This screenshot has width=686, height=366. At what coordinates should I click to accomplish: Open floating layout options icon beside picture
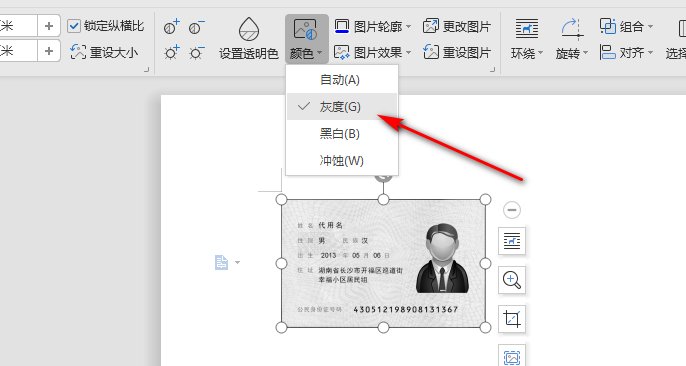(x=512, y=241)
